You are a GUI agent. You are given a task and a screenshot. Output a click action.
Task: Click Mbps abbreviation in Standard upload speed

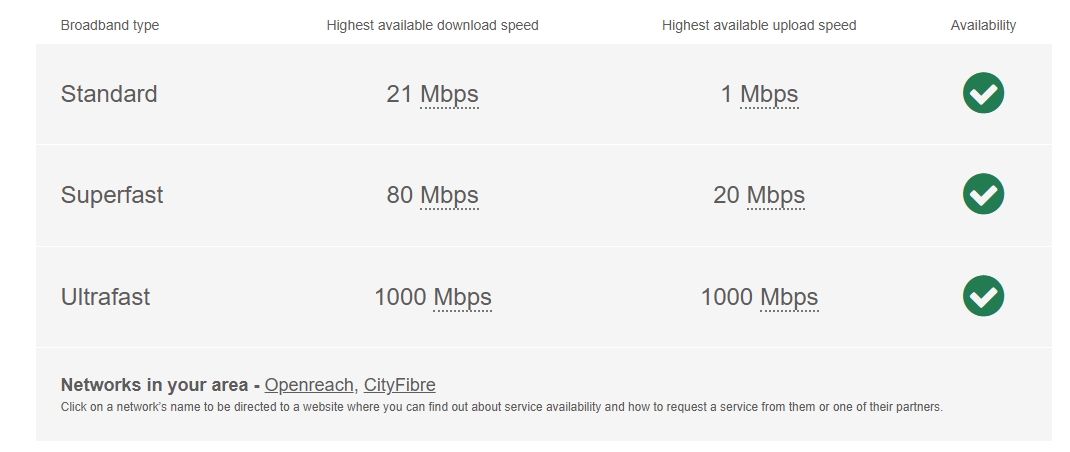coord(769,95)
